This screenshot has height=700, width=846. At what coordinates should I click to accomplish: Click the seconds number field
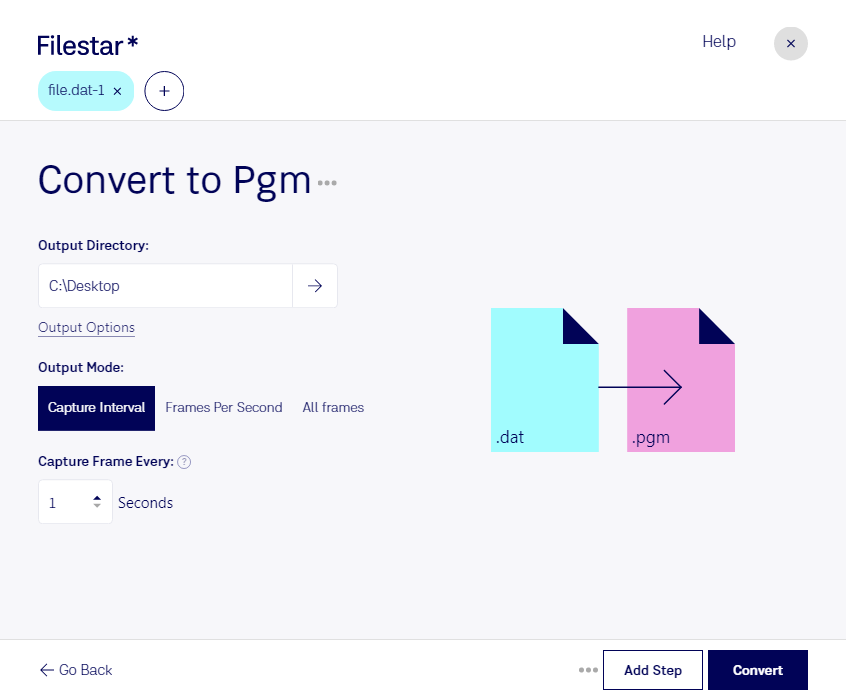click(x=75, y=502)
